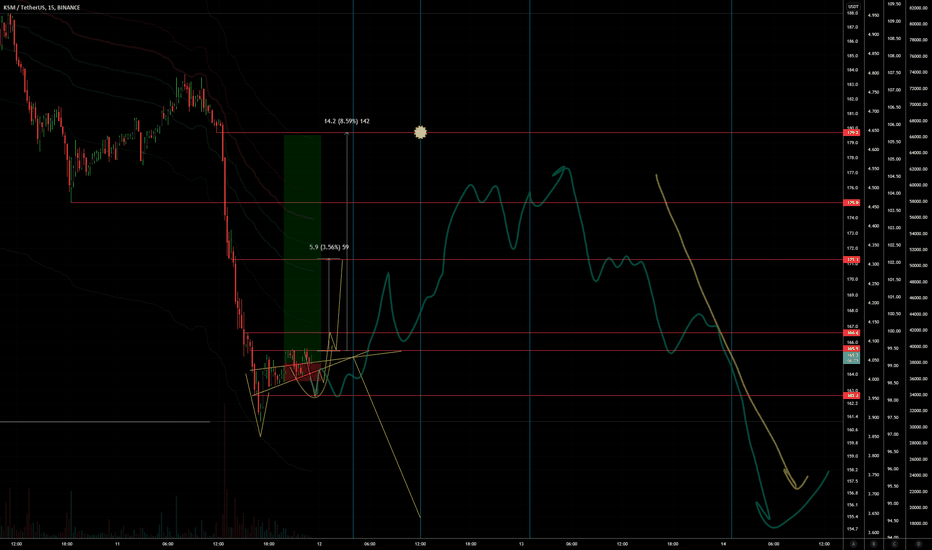
Task: Click the 3.650 value on scale B
Action: (x=873, y=513)
